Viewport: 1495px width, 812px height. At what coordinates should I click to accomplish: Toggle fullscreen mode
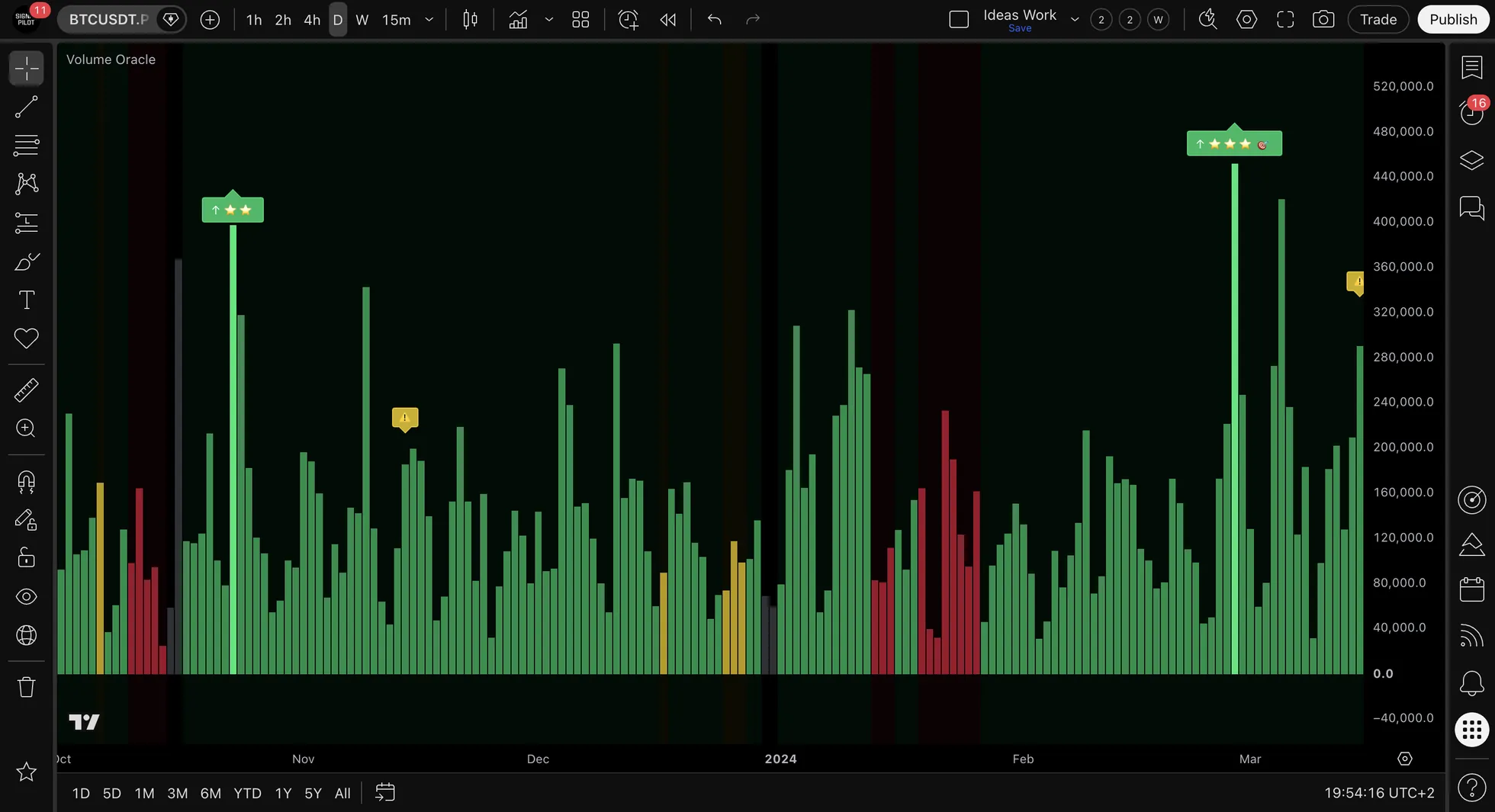click(x=1285, y=20)
